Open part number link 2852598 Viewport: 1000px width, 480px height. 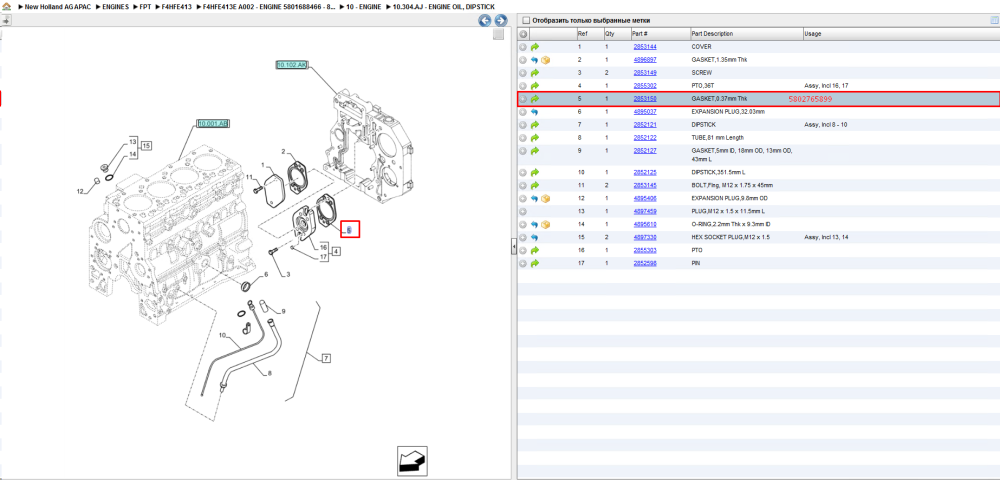[x=645, y=263]
